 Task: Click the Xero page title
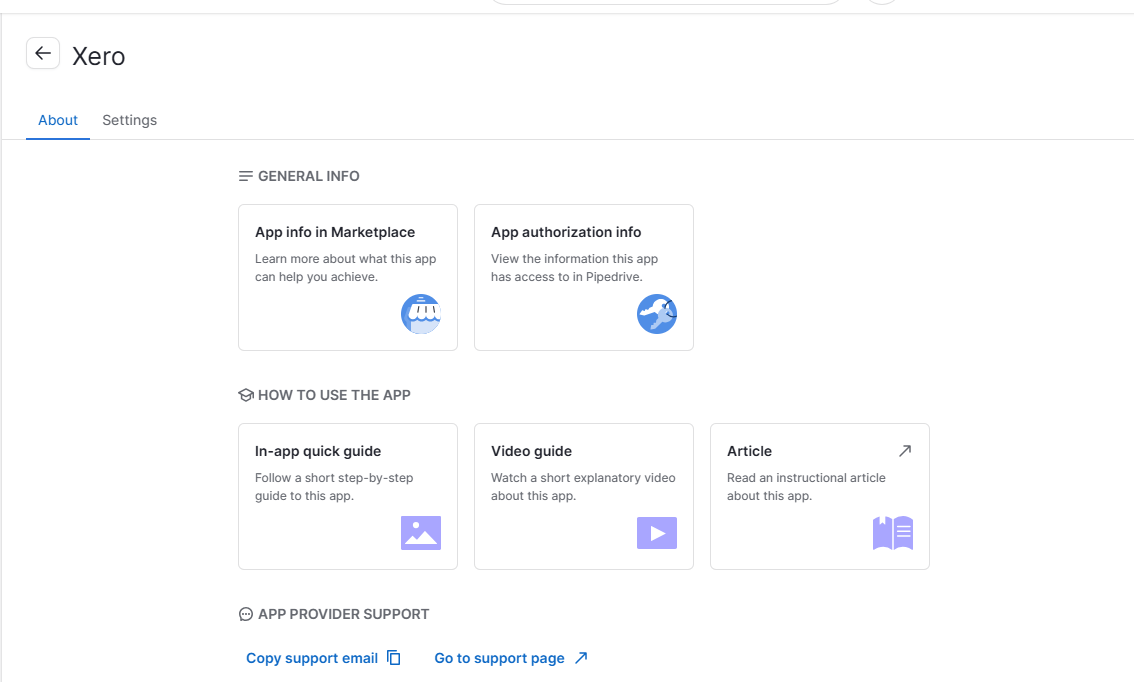(98, 56)
